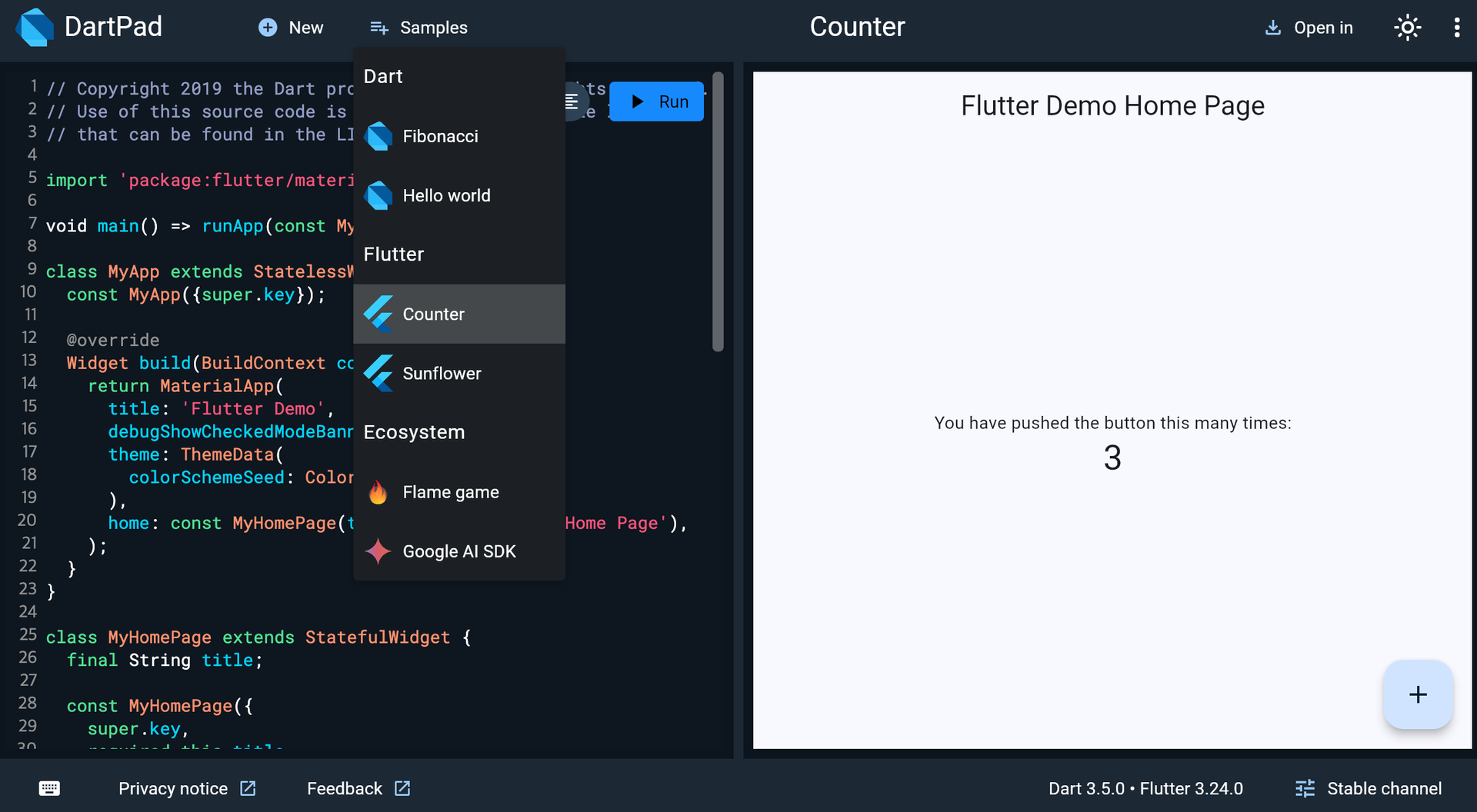Open the Stable channel selector
Image resolution: width=1477 pixels, height=812 pixels.
1369,788
